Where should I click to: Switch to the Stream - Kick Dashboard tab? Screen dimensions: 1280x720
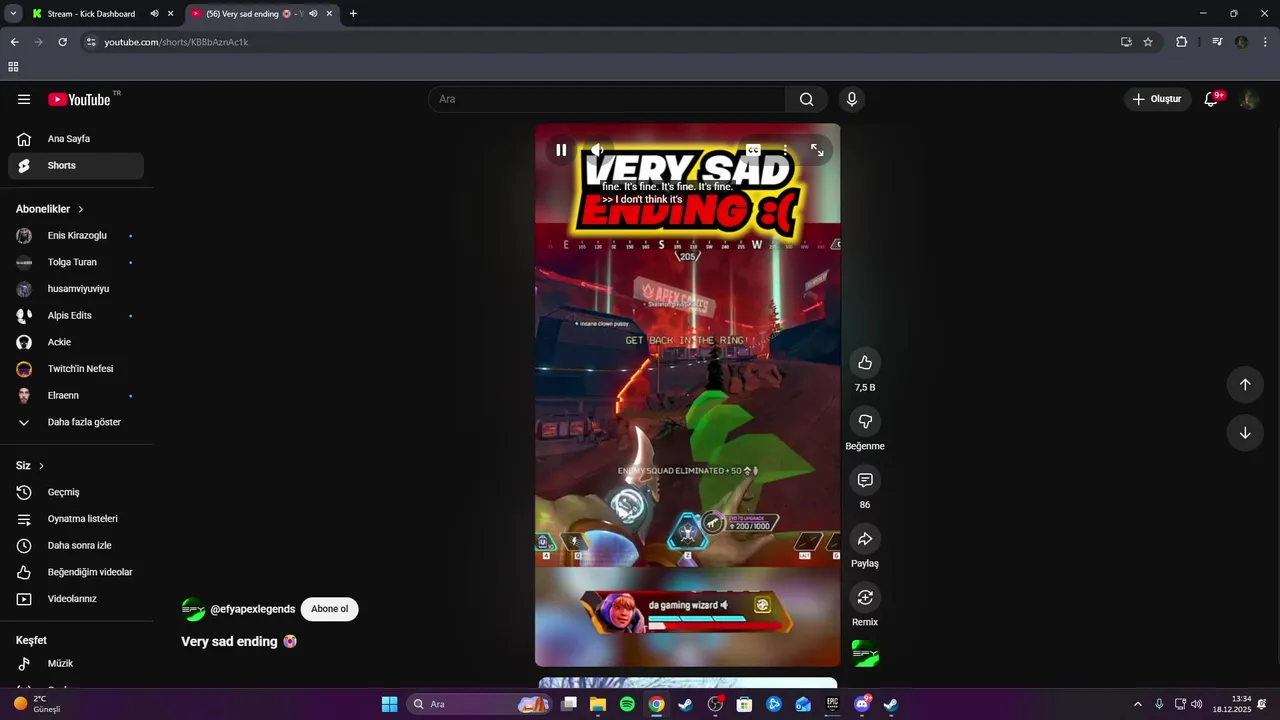93,14
